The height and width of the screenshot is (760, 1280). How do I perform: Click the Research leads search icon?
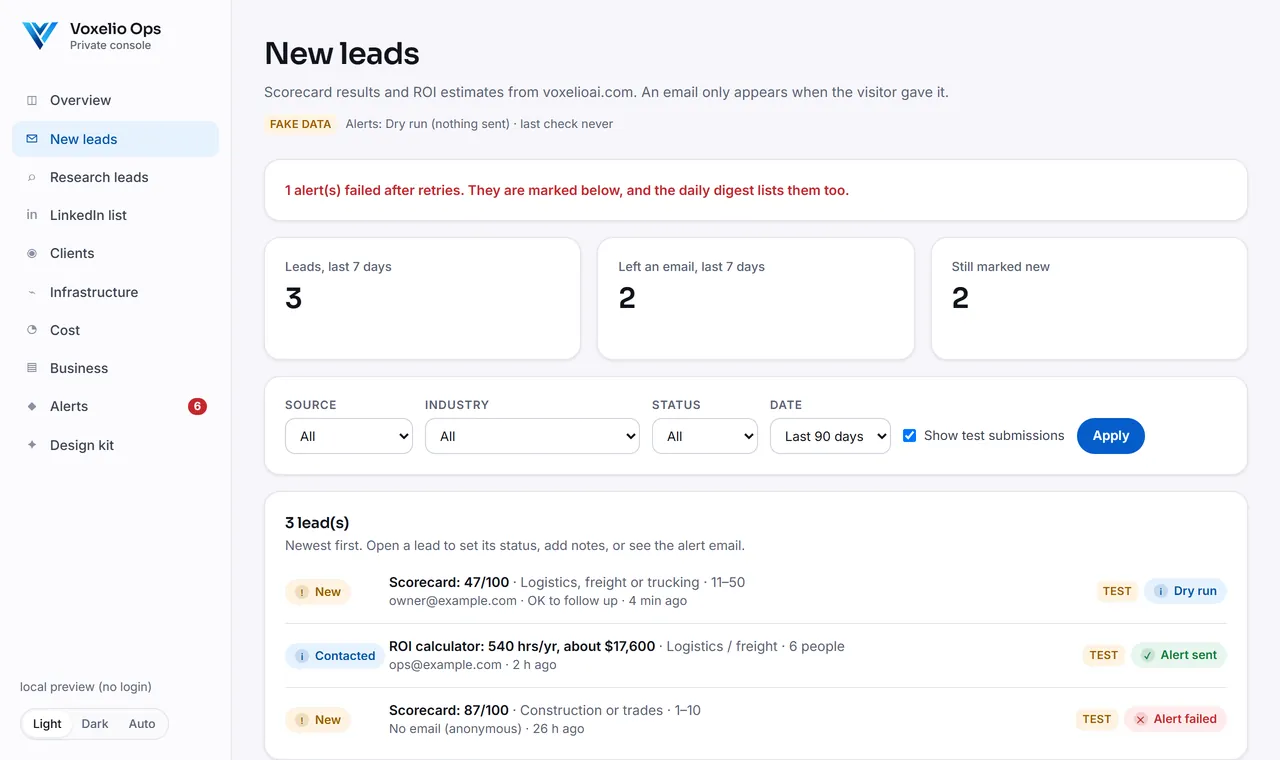click(32, 177)
